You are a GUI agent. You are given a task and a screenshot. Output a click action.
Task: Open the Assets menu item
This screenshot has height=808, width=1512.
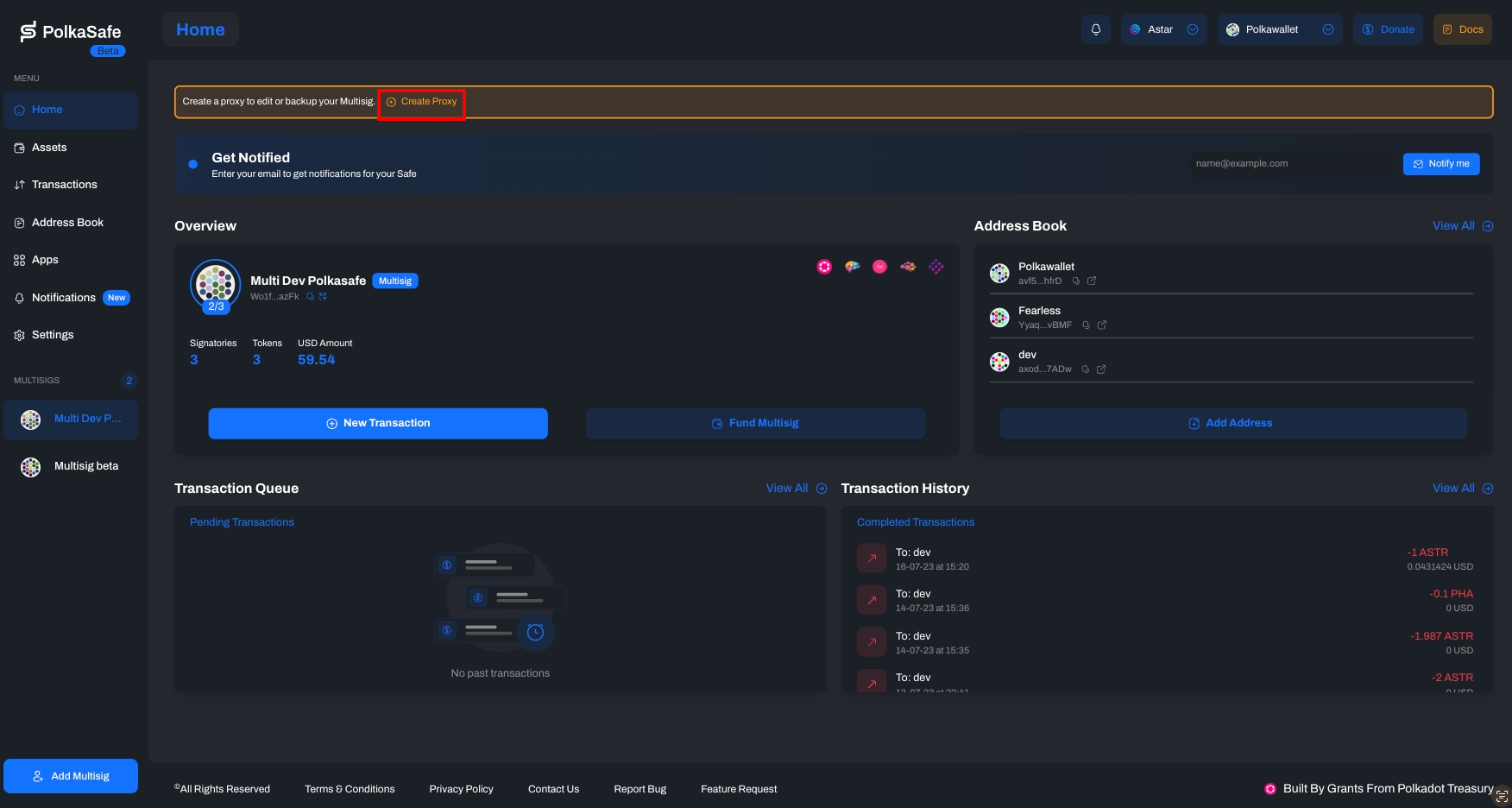(49, 148)
